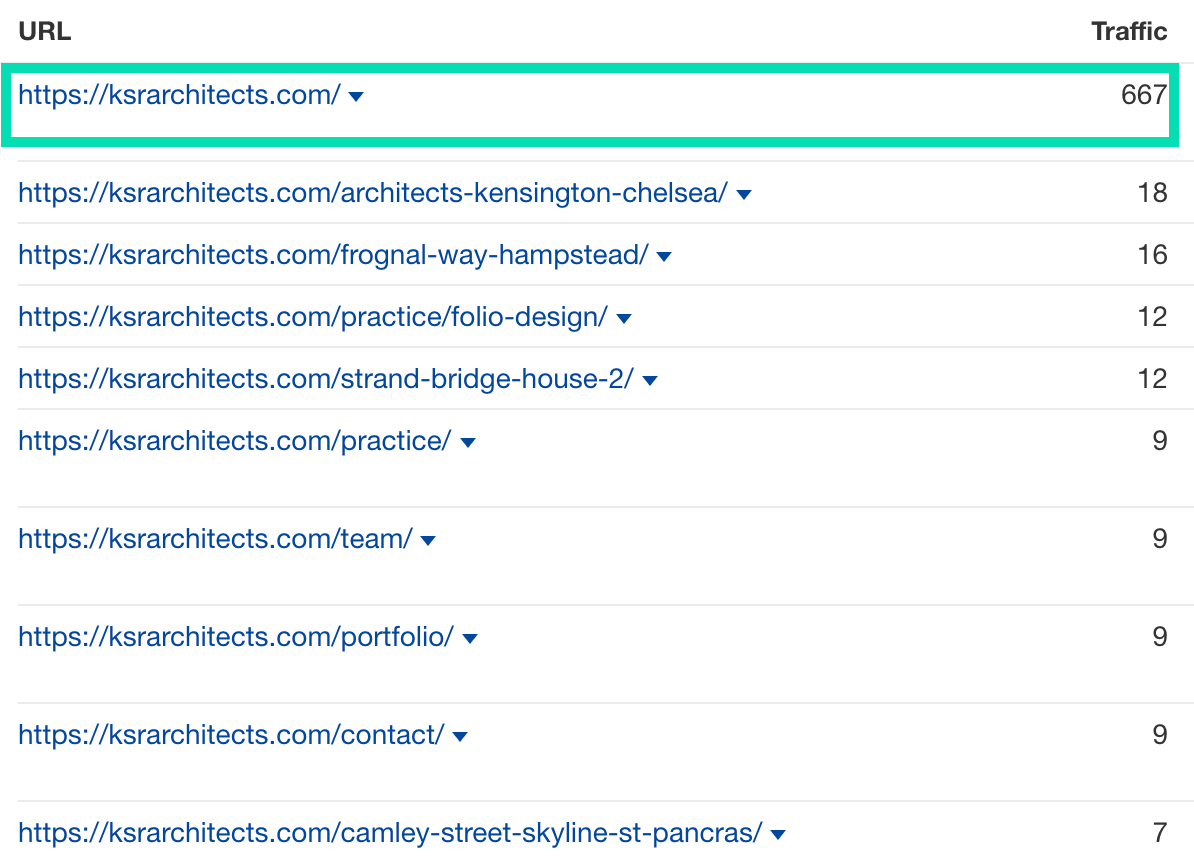Expand dropdown arrow beside the /team/ URL
Image resolution: width=1194 pixels, height=860 pixels.
pos(428,541)
